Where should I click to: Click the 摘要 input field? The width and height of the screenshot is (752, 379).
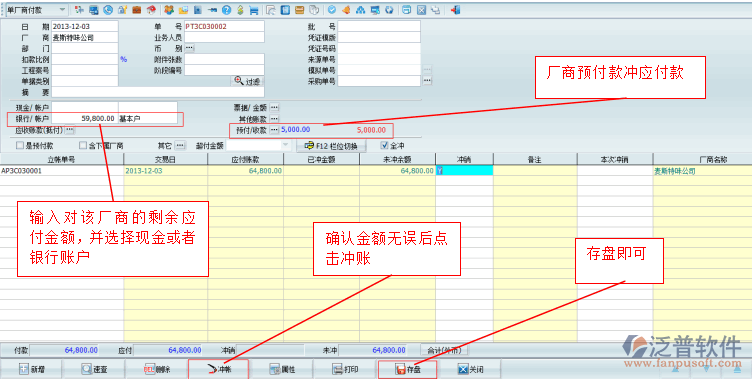click(158, 92)
